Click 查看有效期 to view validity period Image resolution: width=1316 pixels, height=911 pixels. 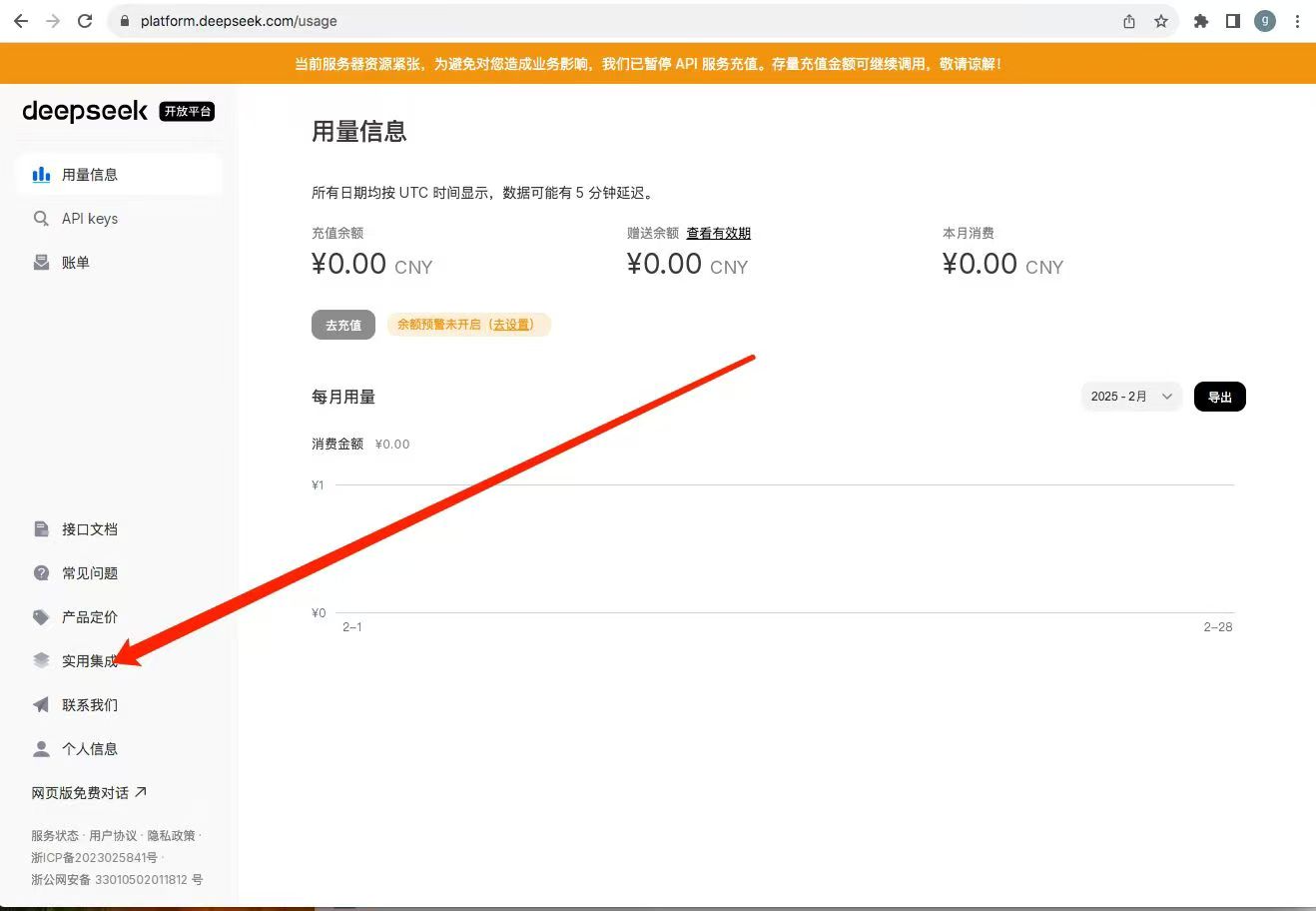[x=718, y=233]
